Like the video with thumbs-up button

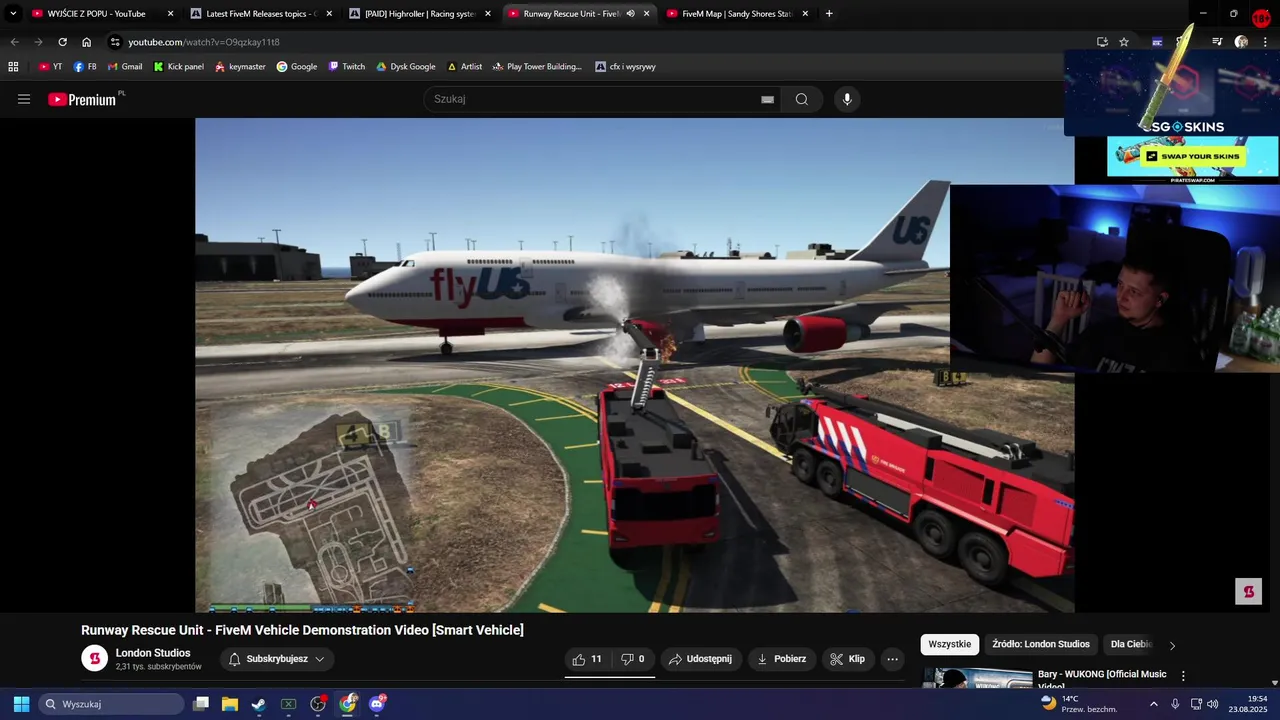pos(587,659)
